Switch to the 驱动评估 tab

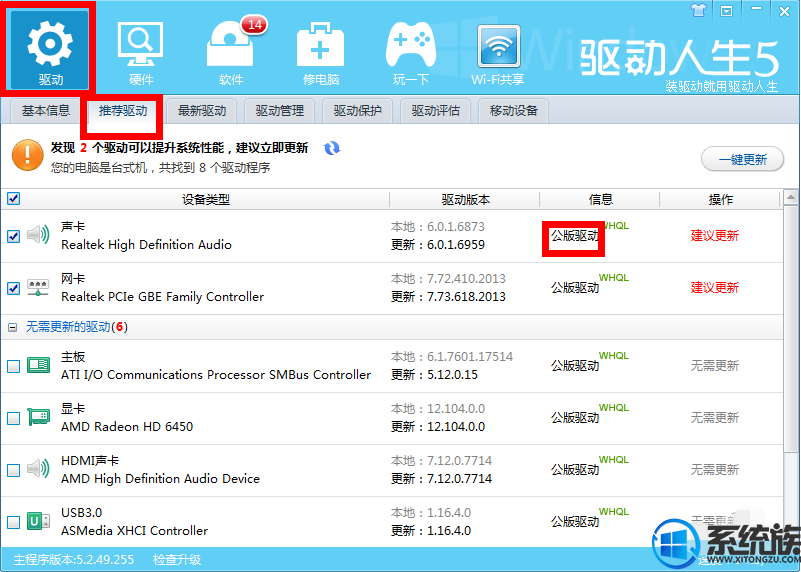point(435,111)
